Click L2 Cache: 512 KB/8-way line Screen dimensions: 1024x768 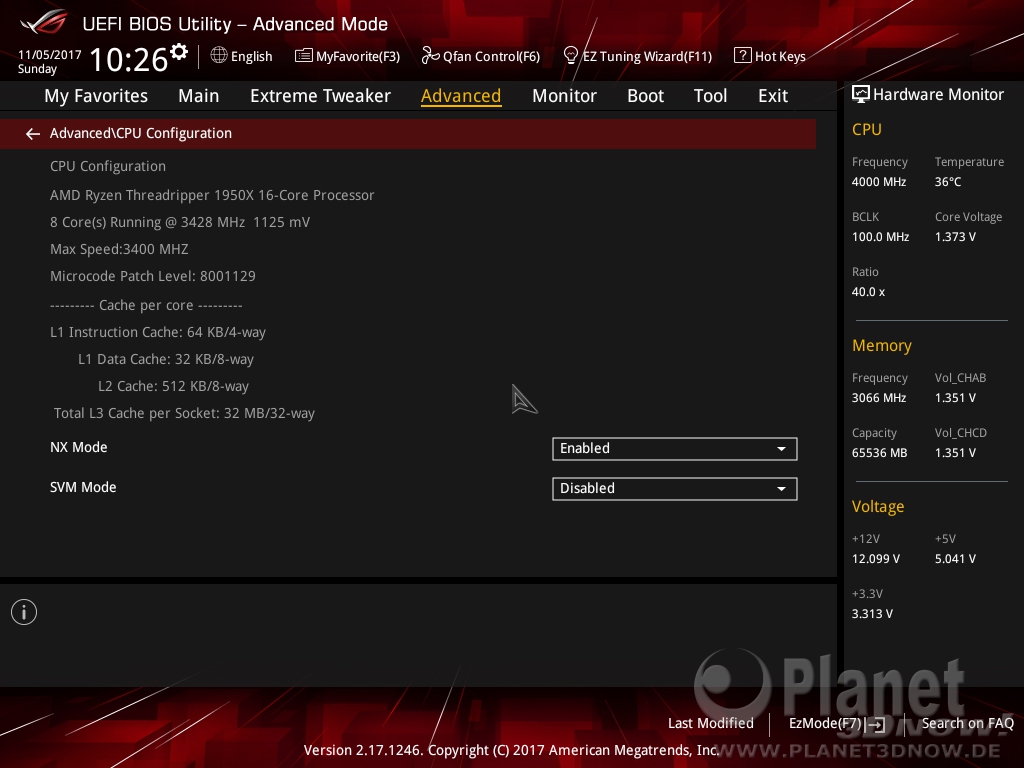[173, 386]
